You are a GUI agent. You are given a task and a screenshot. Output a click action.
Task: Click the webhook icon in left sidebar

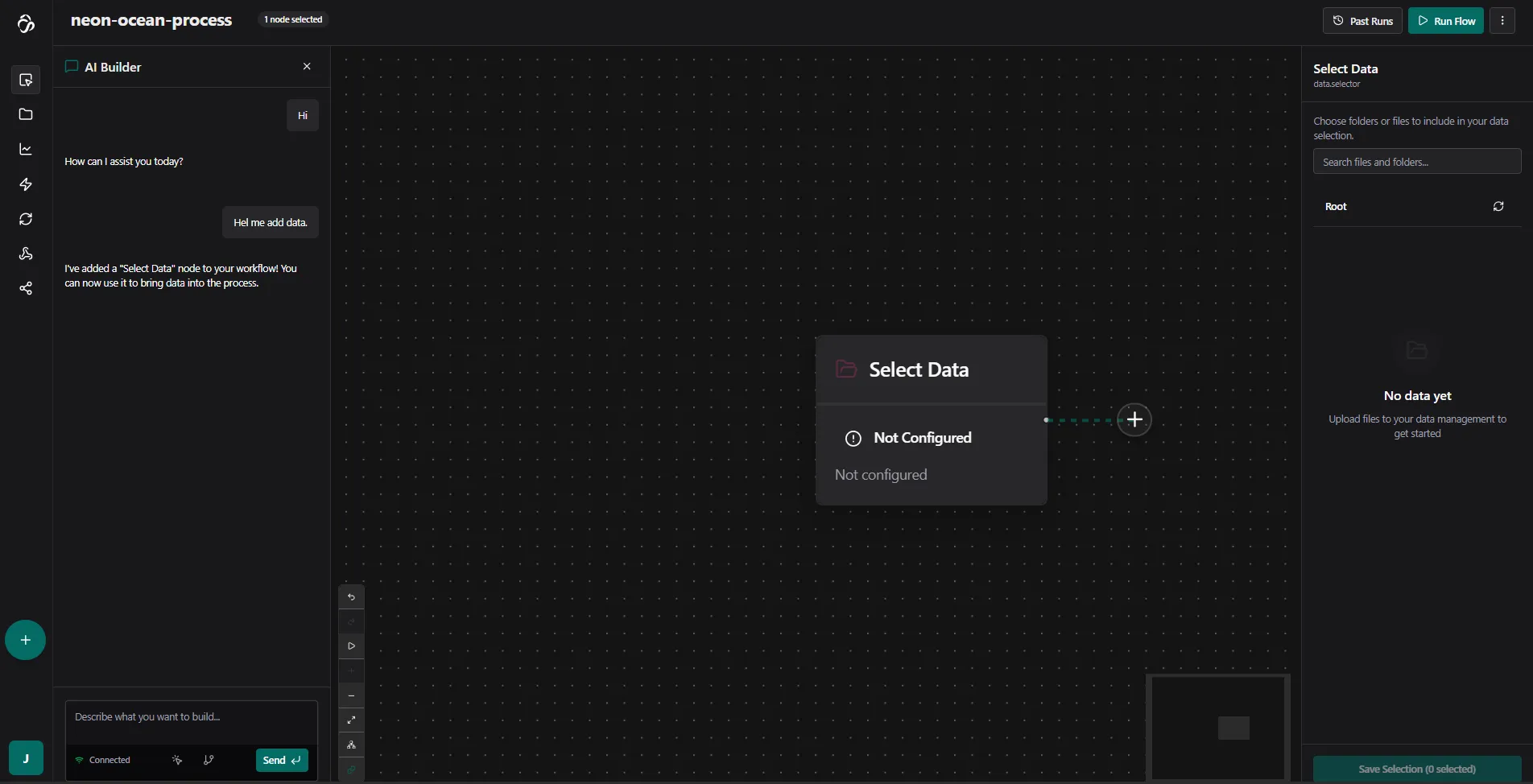tap(26, 254)
